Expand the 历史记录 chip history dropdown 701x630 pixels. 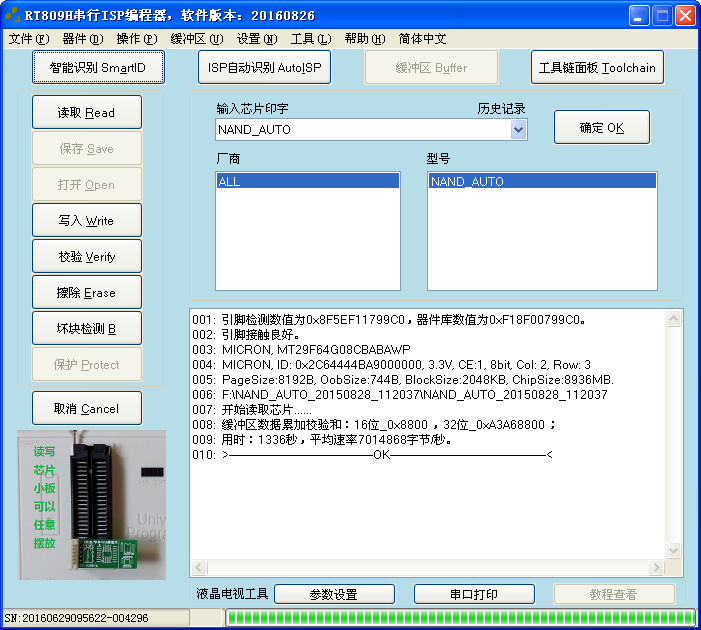pos(518,130)
